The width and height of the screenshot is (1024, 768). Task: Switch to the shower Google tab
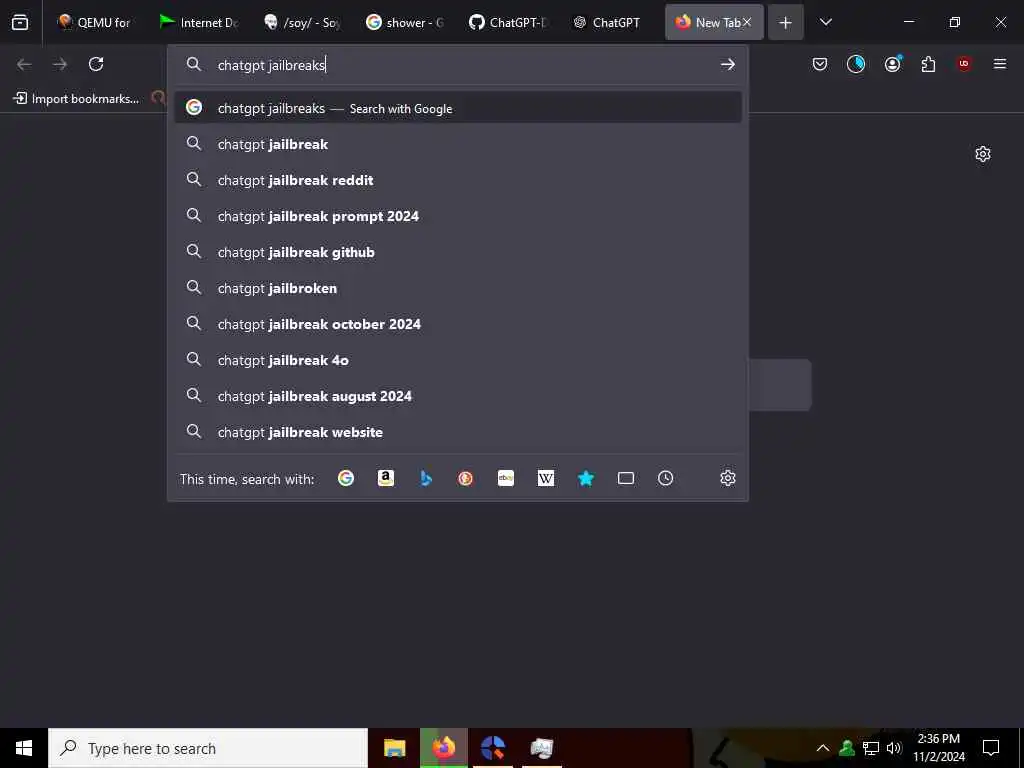coord(405,22)
